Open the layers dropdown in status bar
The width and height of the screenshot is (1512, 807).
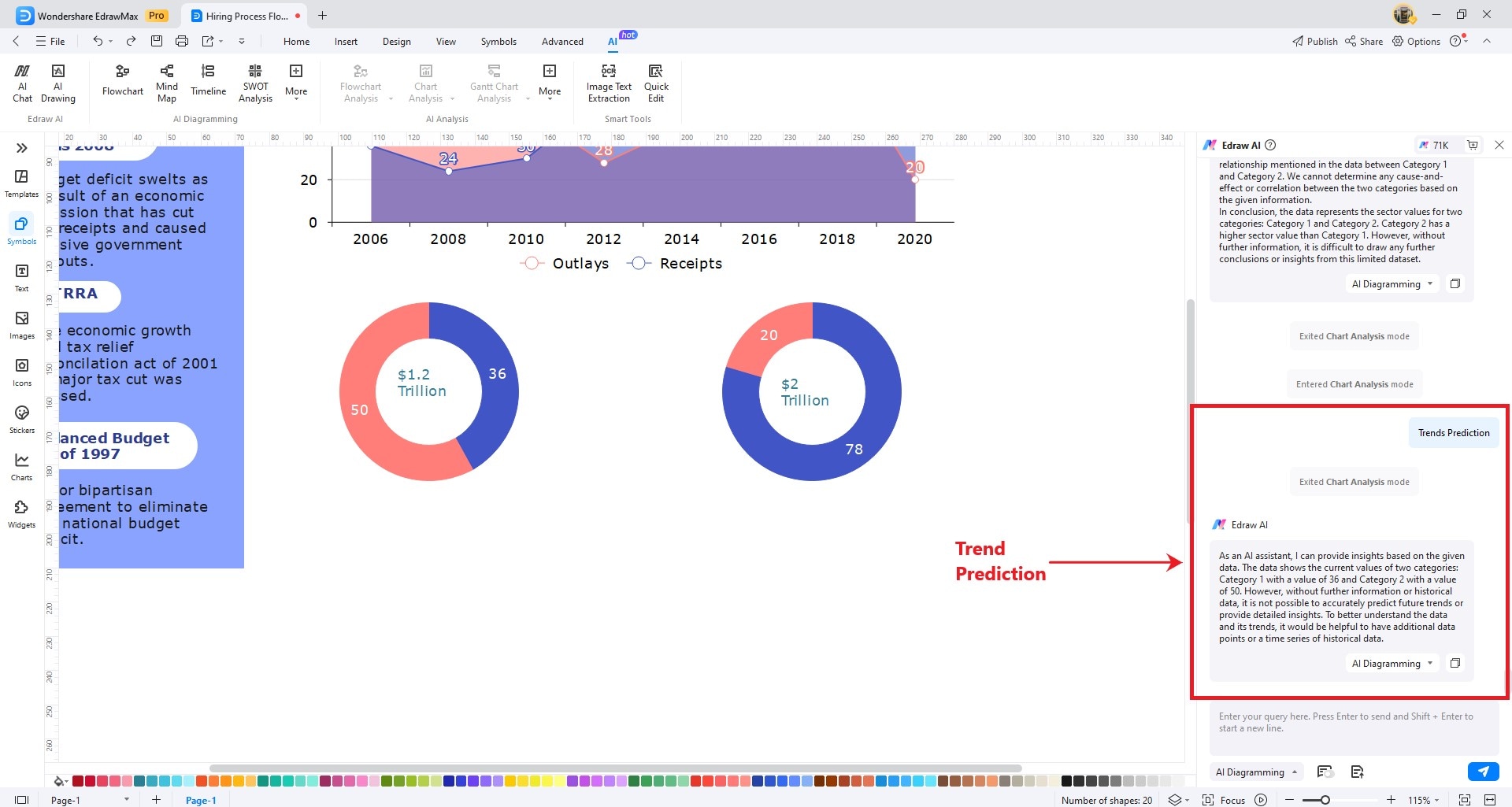click(x=1179, y=800)
